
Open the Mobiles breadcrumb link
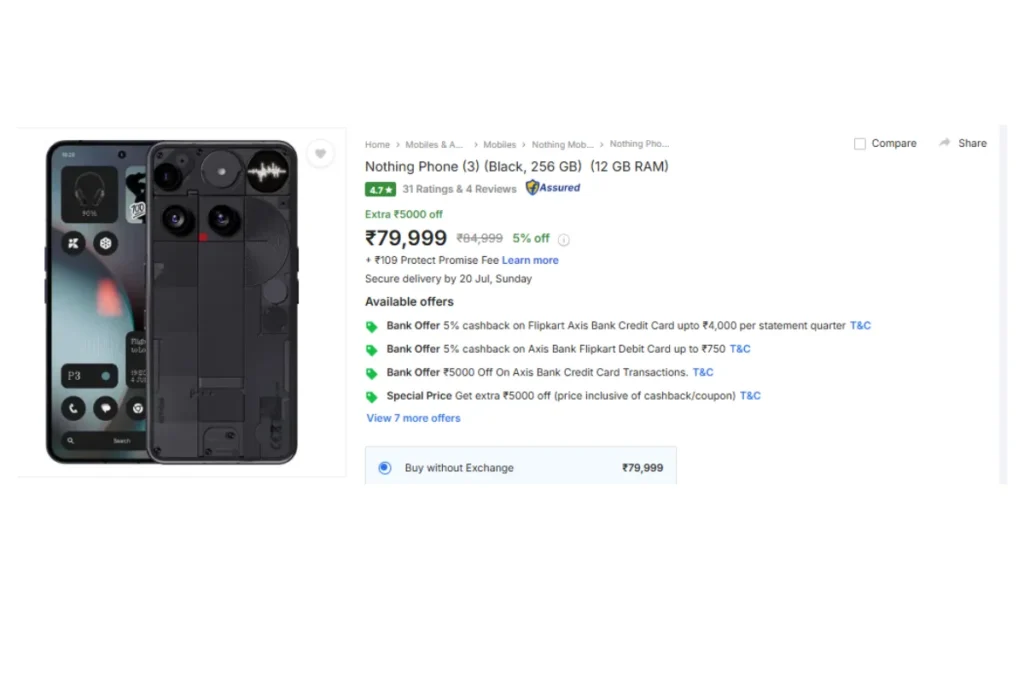pyautogui.click(x=500, y=145)
